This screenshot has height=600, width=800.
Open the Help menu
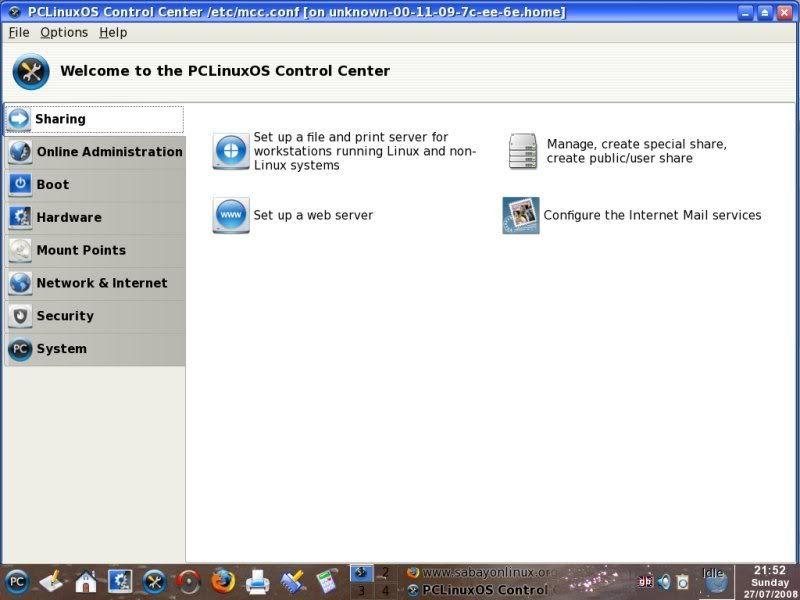coord(113,33)
